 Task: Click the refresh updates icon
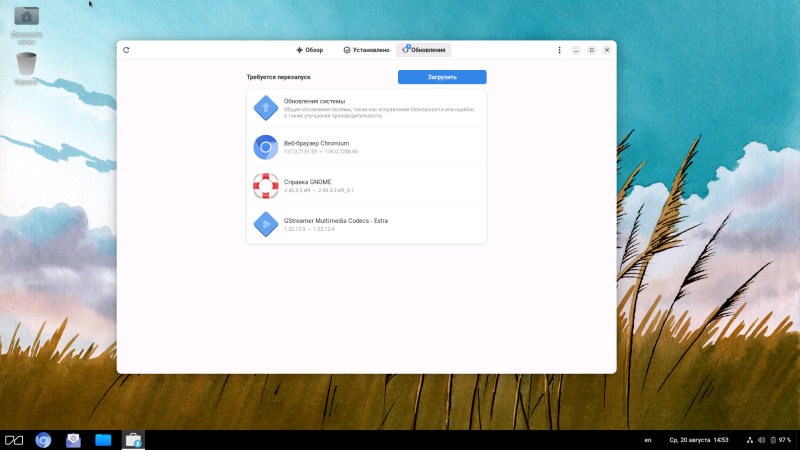(126, 50)
